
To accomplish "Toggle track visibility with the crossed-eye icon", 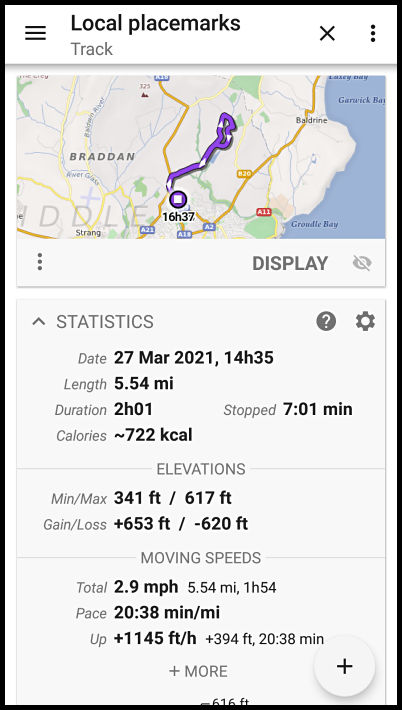I will click(362, 263).
